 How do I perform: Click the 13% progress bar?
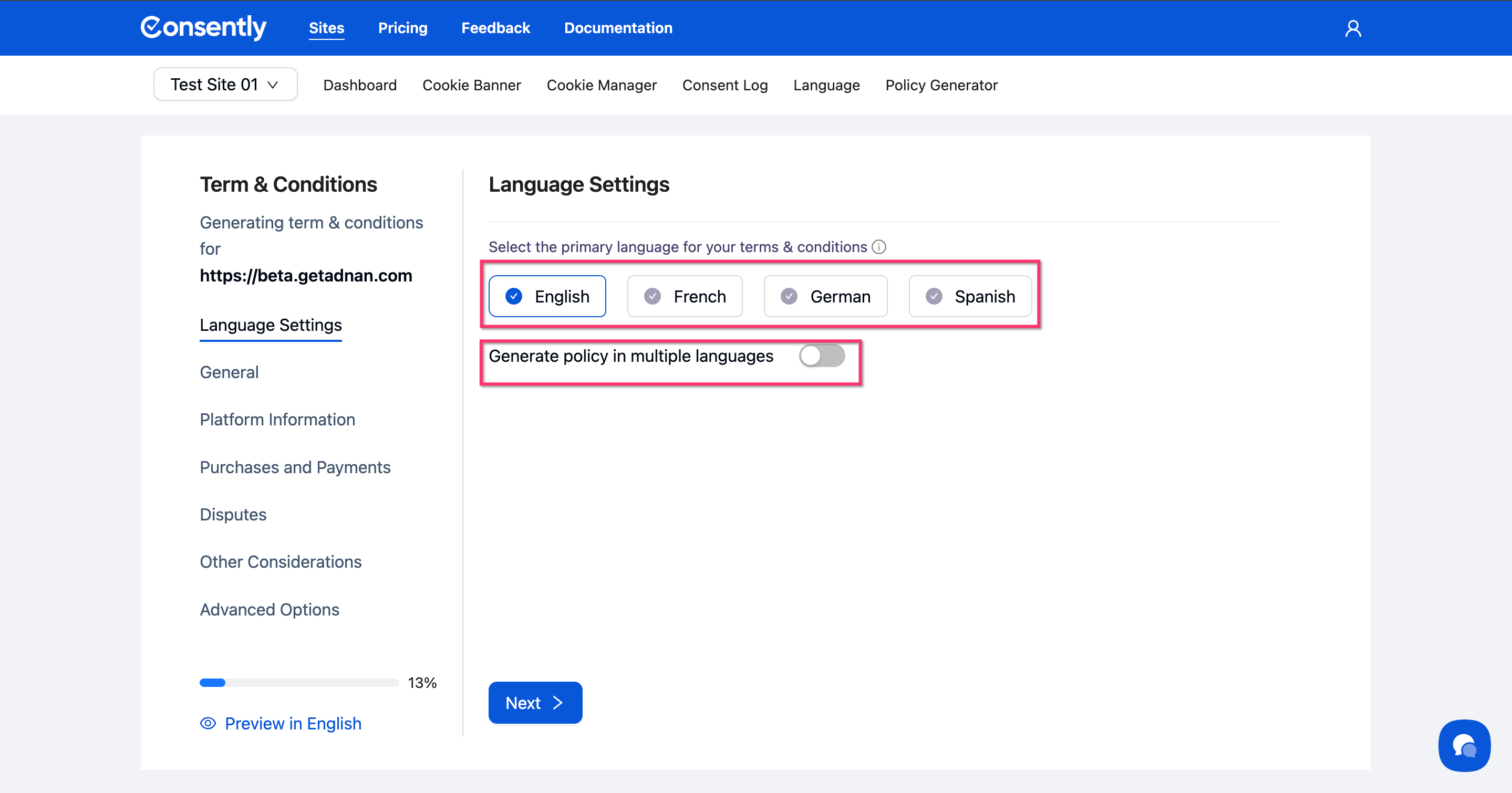pyautogui.click(x=299, y=683)
